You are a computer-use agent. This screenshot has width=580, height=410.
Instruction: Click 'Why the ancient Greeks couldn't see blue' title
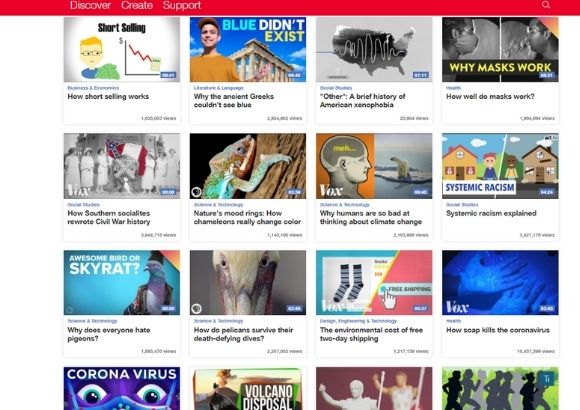point(234,101)
